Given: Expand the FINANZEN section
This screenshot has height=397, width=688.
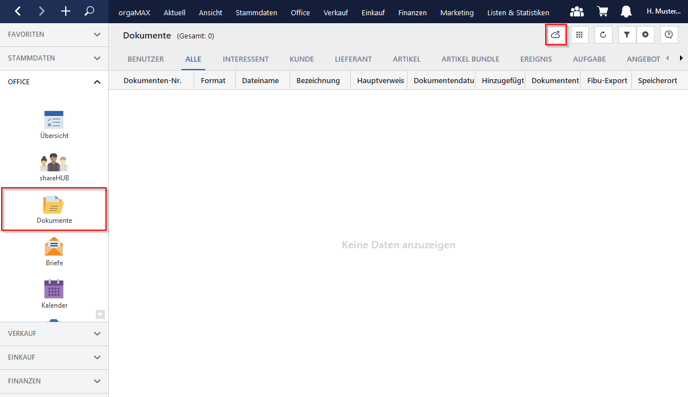Looking at the screenshot, I should [54, 381].
